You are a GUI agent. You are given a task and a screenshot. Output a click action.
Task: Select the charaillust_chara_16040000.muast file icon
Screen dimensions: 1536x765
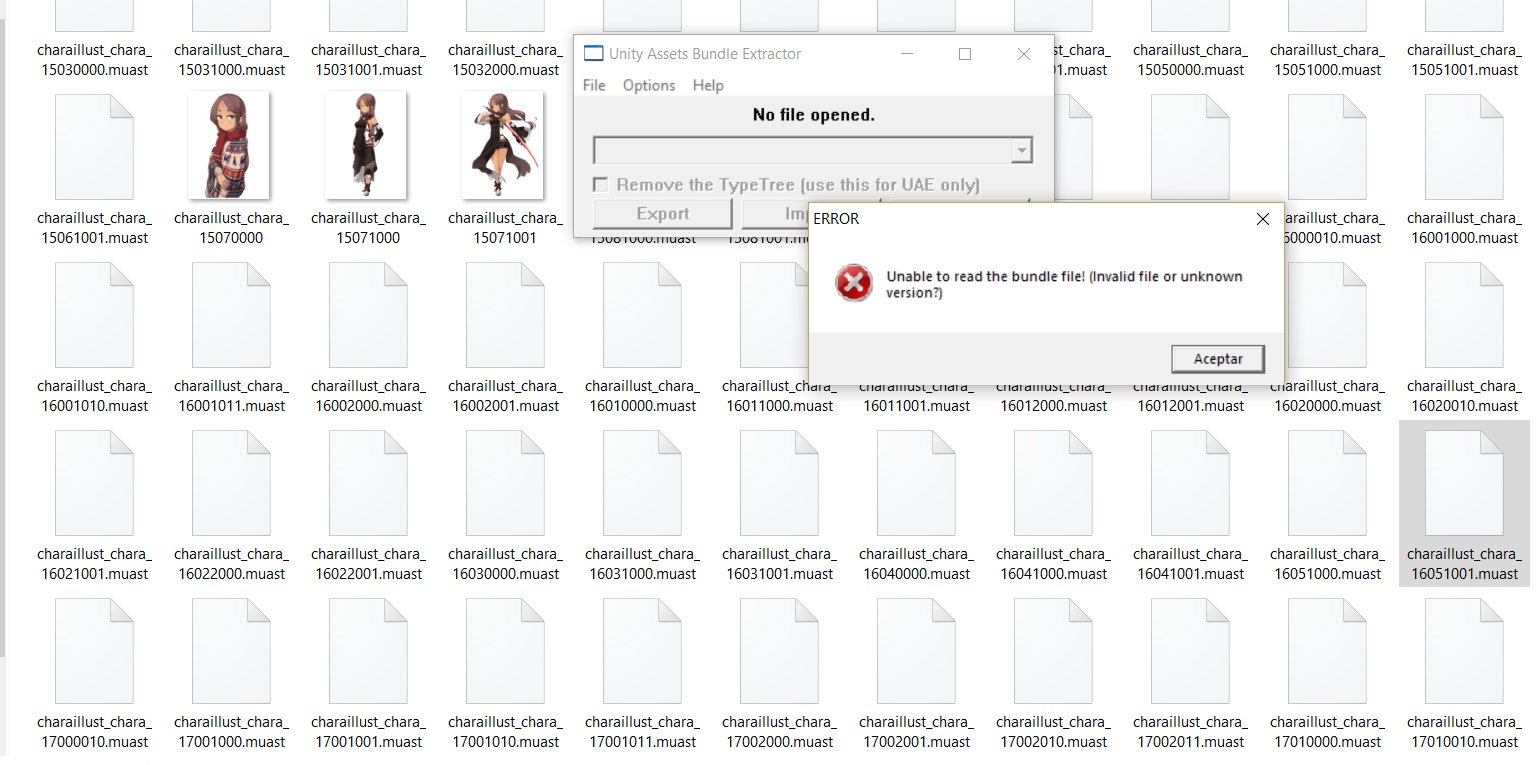coord(916,485)
